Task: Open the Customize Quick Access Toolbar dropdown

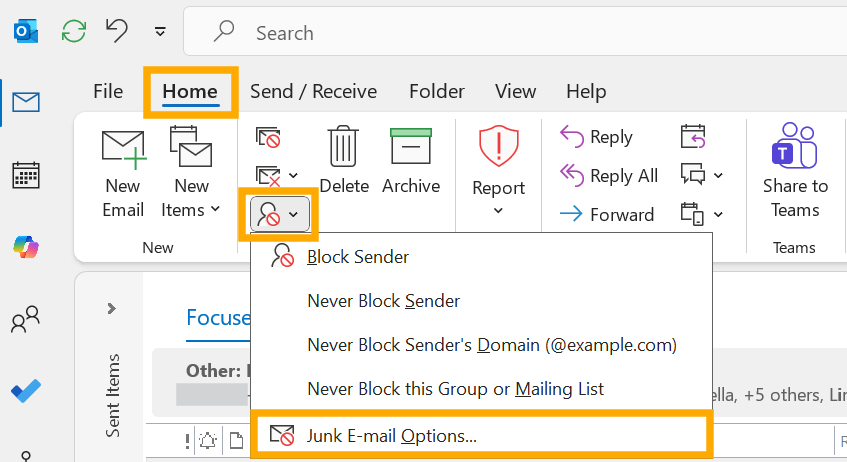Action: (x=160, y=32)
